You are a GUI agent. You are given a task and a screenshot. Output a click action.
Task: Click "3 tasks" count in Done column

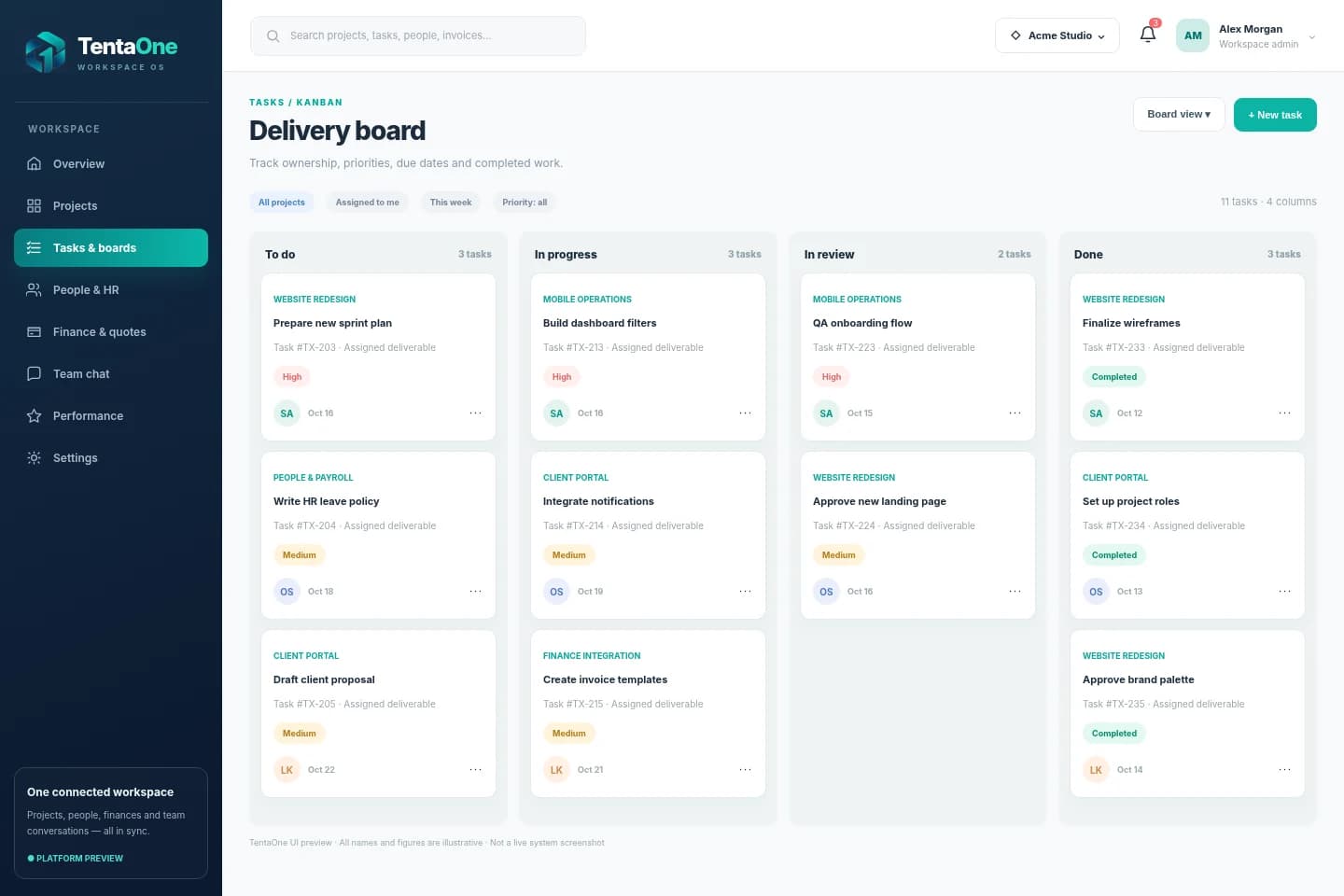coord(1283,254)
